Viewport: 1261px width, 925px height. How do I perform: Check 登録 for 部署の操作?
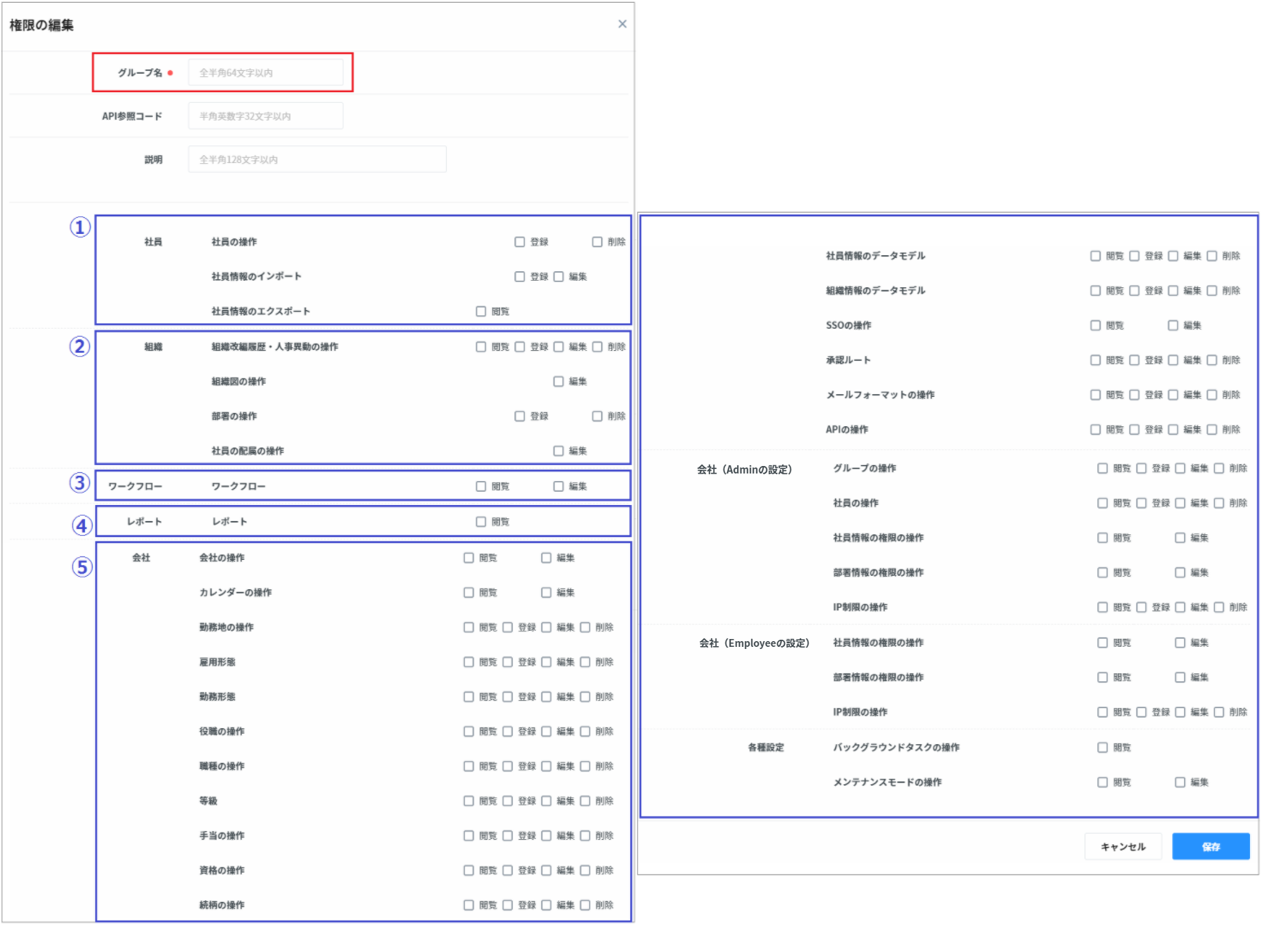520,416
